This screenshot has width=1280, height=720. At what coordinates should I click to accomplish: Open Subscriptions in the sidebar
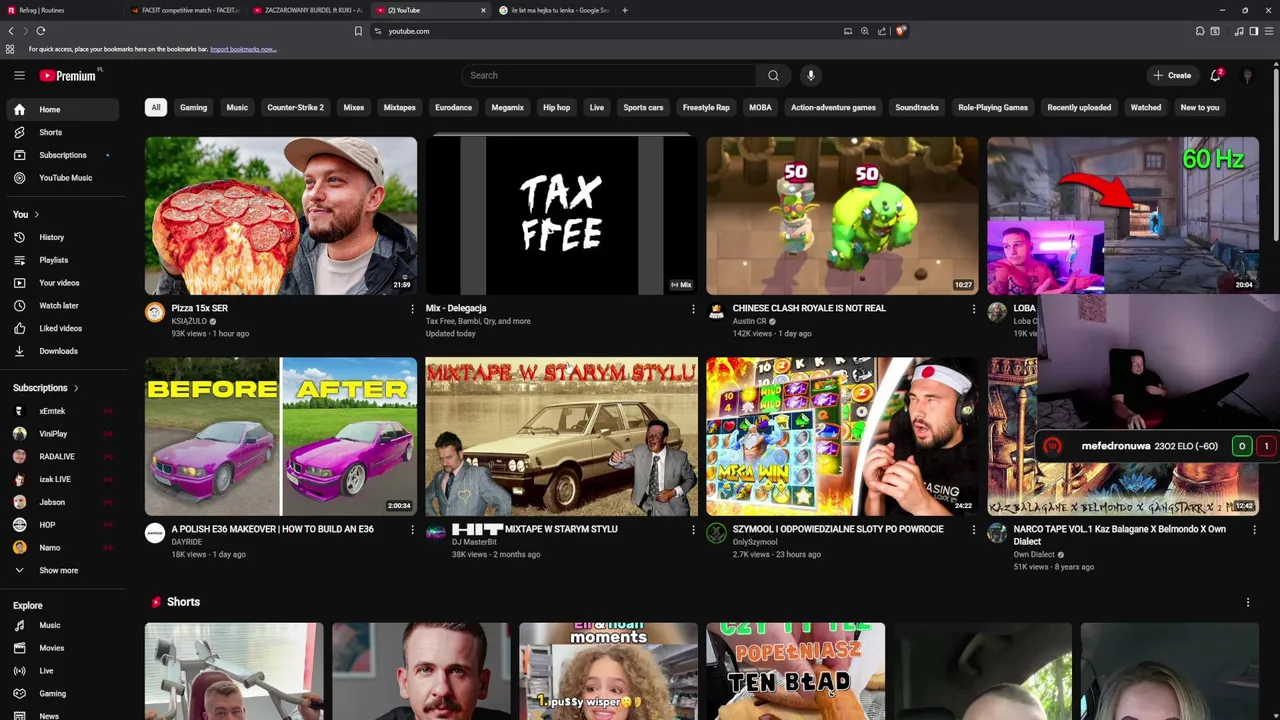point(62,155)
